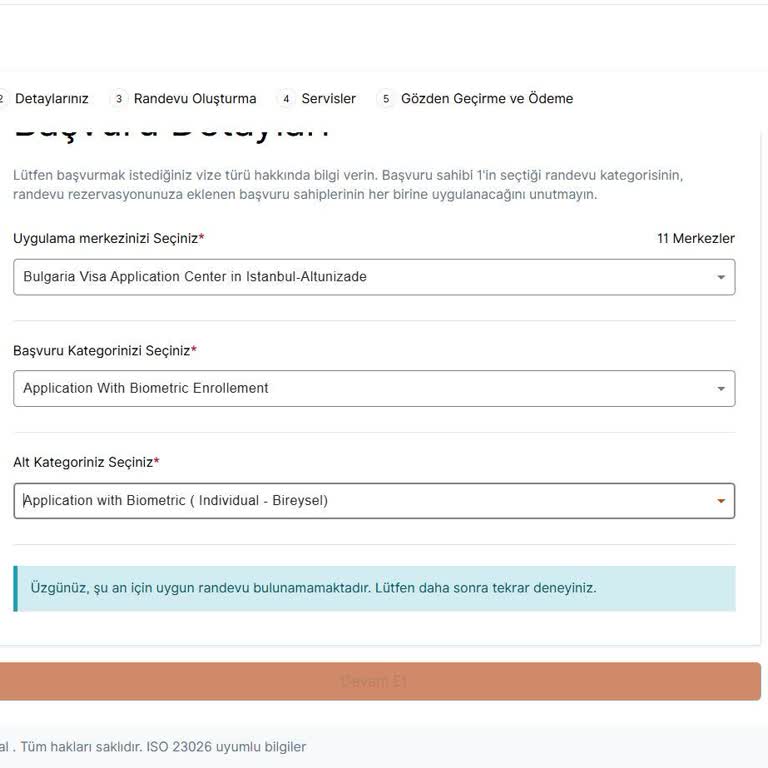Click the 'Bulgaria Visa Application Center' selection text
Image resolution: width=768 pixels, height=768 pixels.
point(195,277)
